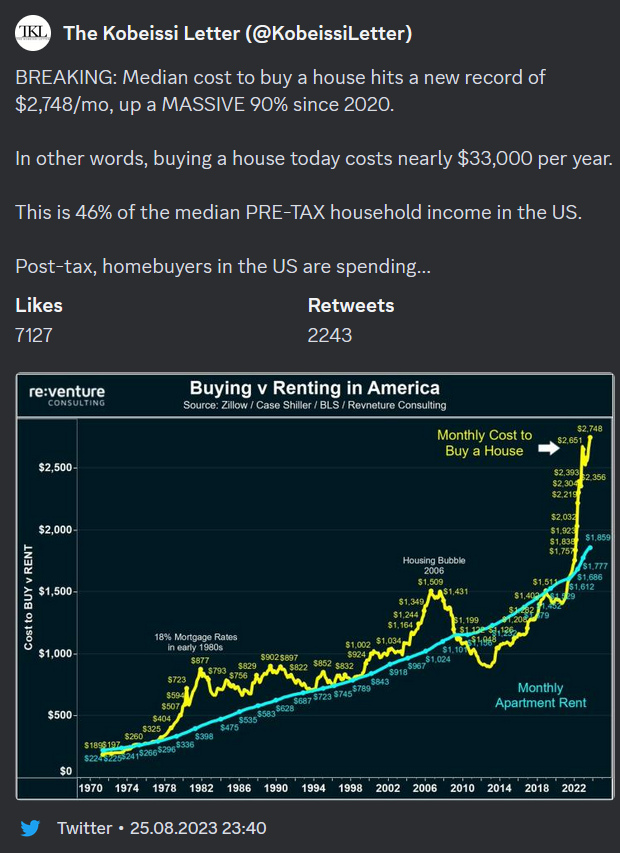Click the 'Housing Bubble 2006' chart annotation
Image resolution: width=620 pixels, height=853 pixels.
tap(435, 567)
